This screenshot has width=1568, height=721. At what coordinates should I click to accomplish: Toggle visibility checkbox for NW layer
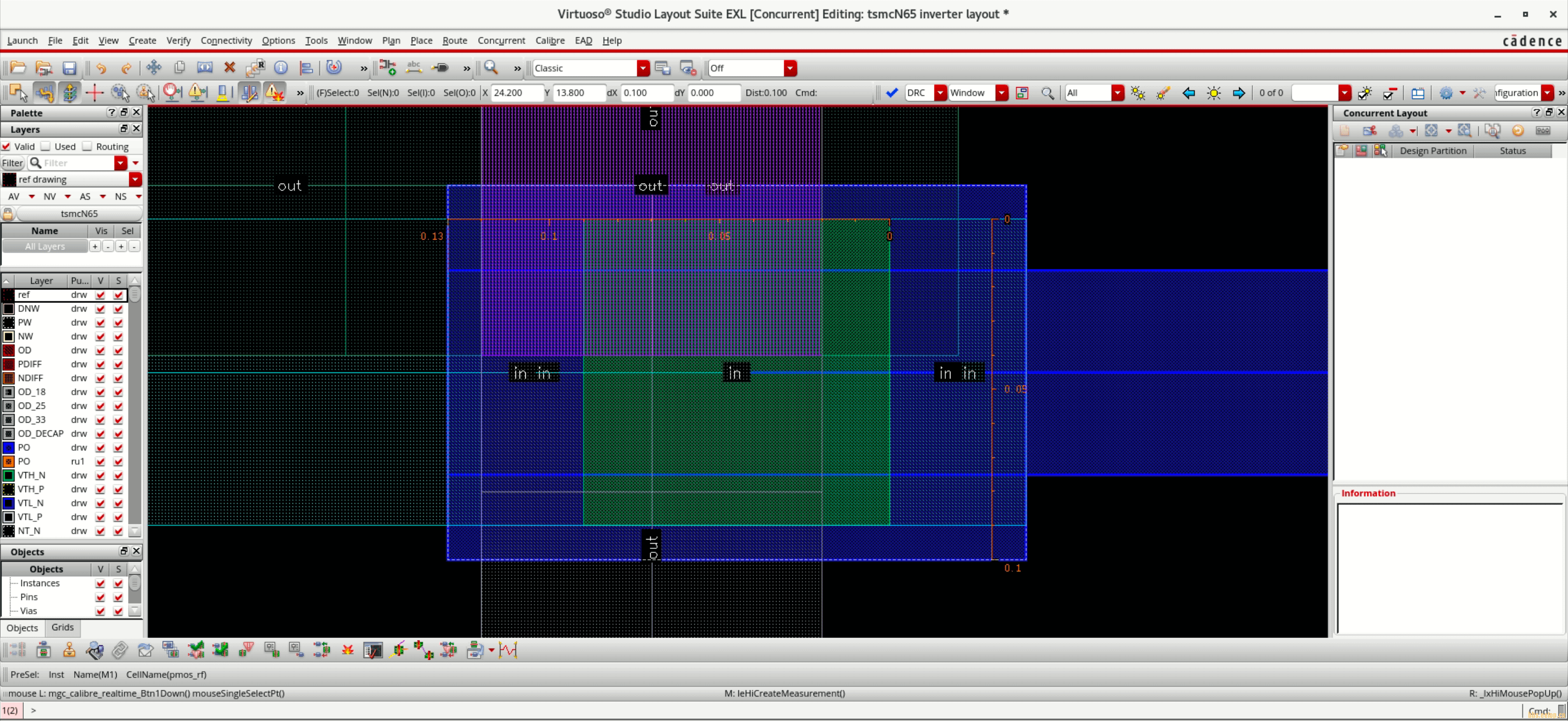101,337
